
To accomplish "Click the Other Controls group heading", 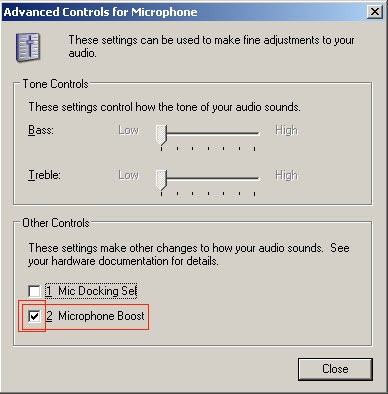I will coord(56,223).
